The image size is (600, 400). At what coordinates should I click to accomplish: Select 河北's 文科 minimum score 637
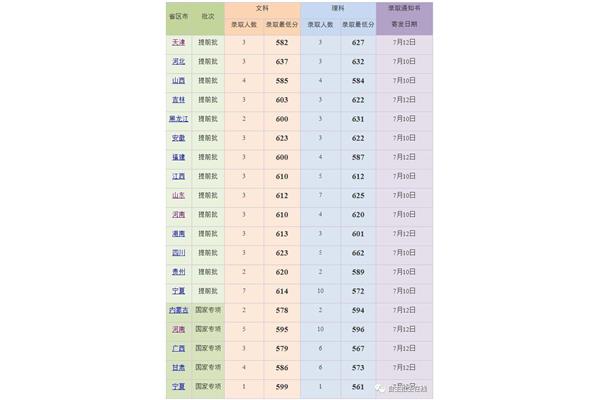tap(282, 62)
